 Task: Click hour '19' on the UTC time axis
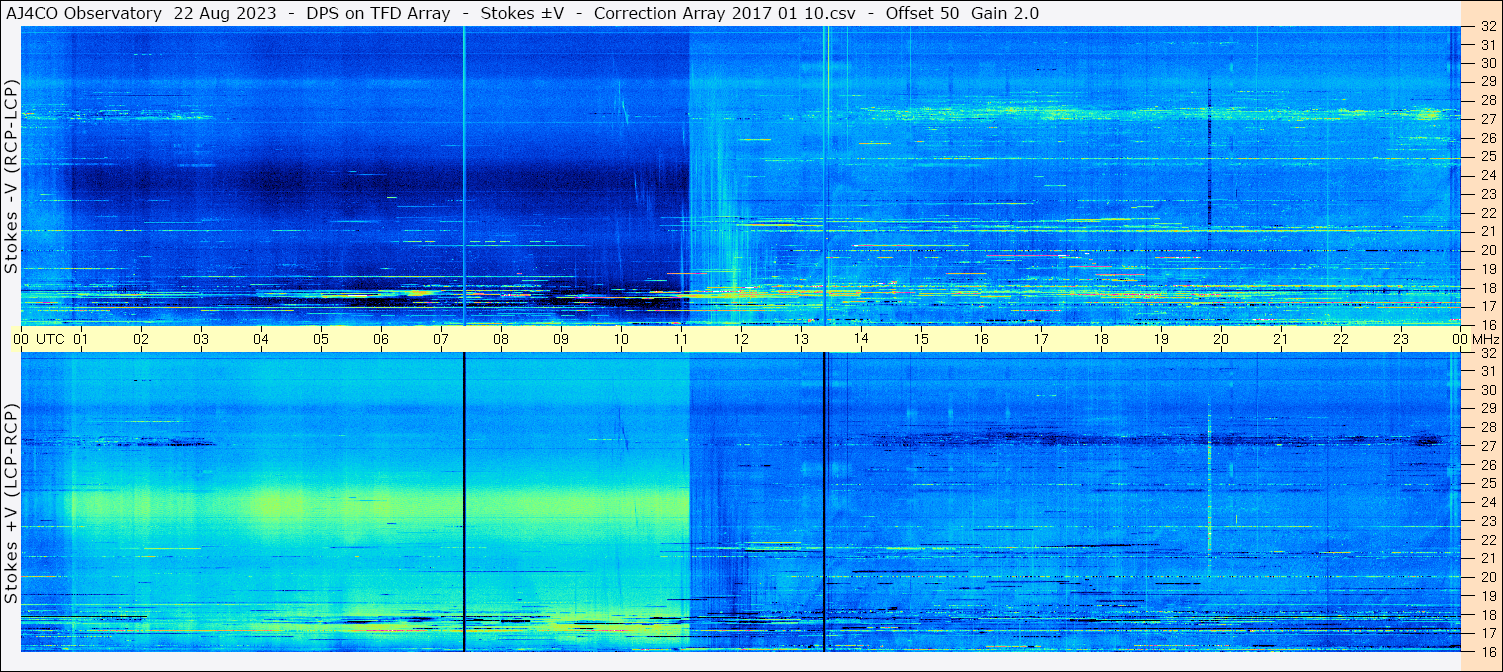pos(1161,339)
